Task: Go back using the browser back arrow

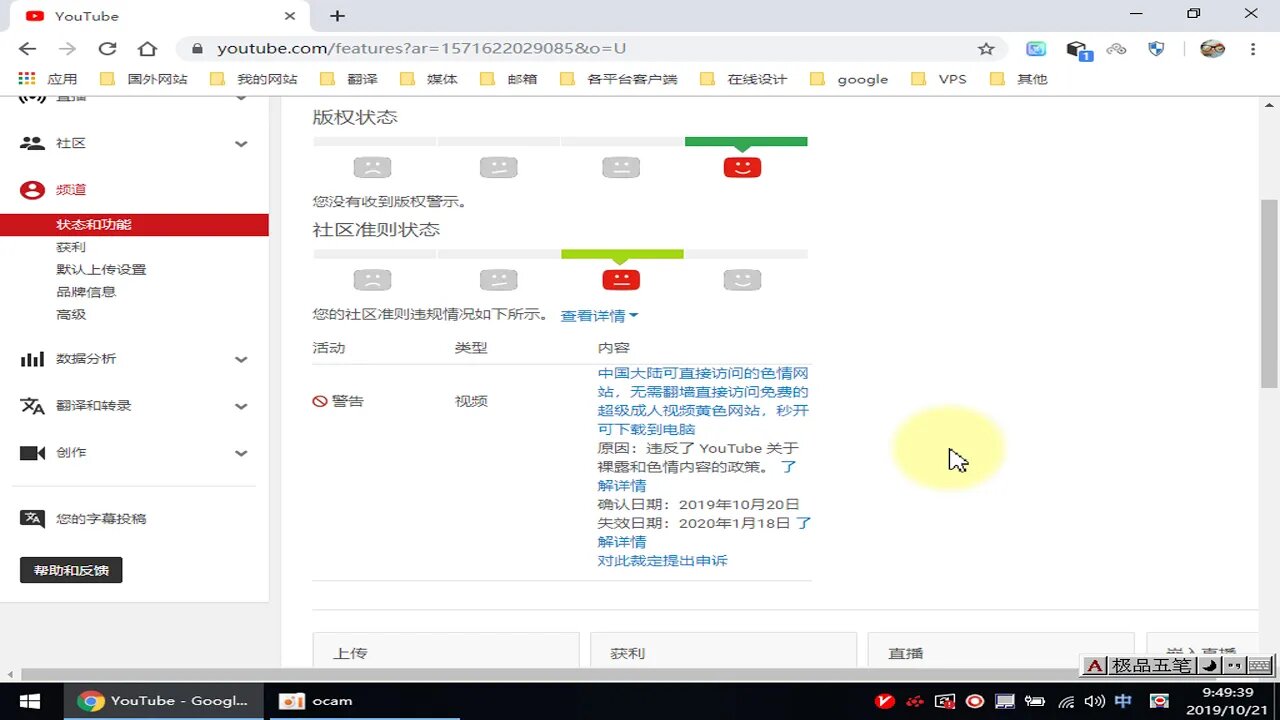Action: coord(27,48)
